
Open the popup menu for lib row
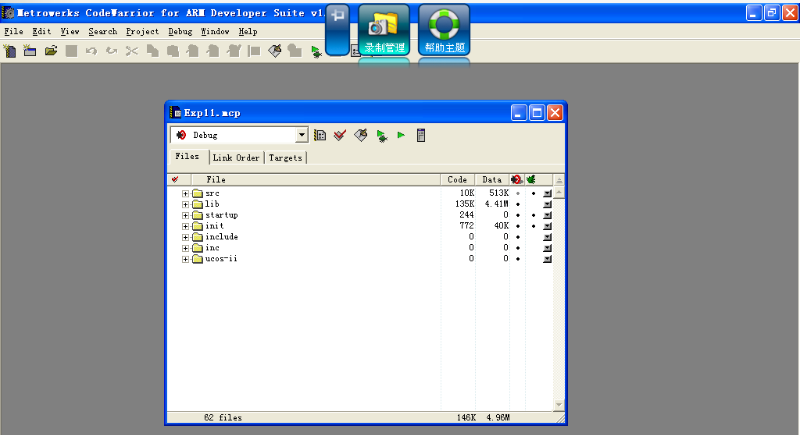click(547, 204)
